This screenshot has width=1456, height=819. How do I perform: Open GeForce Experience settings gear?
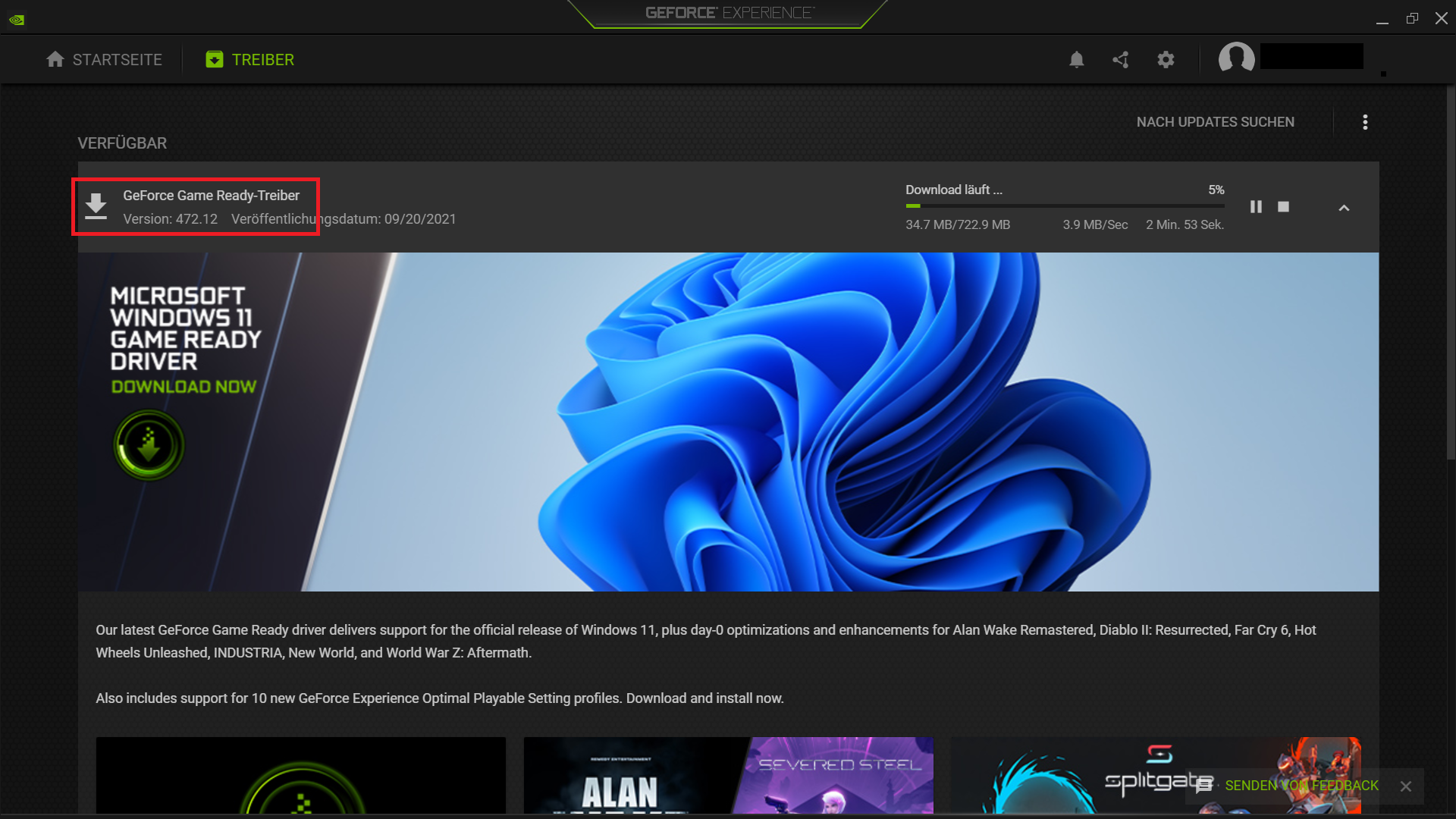click(x=1166, y=59)
